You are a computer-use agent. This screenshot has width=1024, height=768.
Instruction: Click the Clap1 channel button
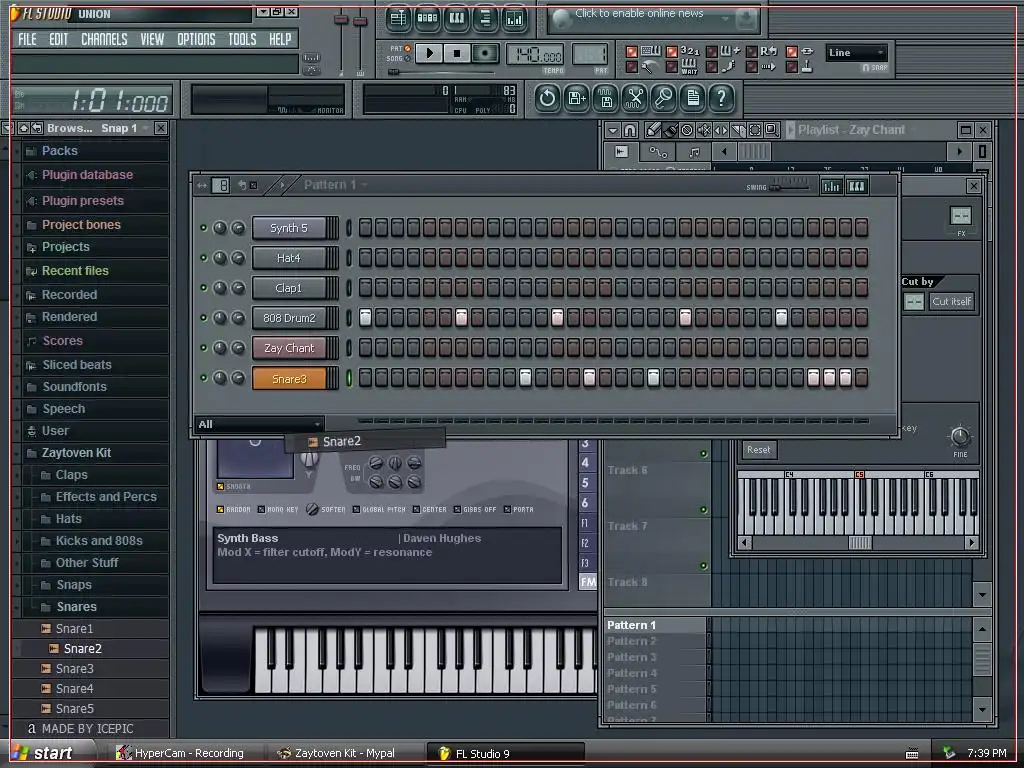tap(289, 288)
